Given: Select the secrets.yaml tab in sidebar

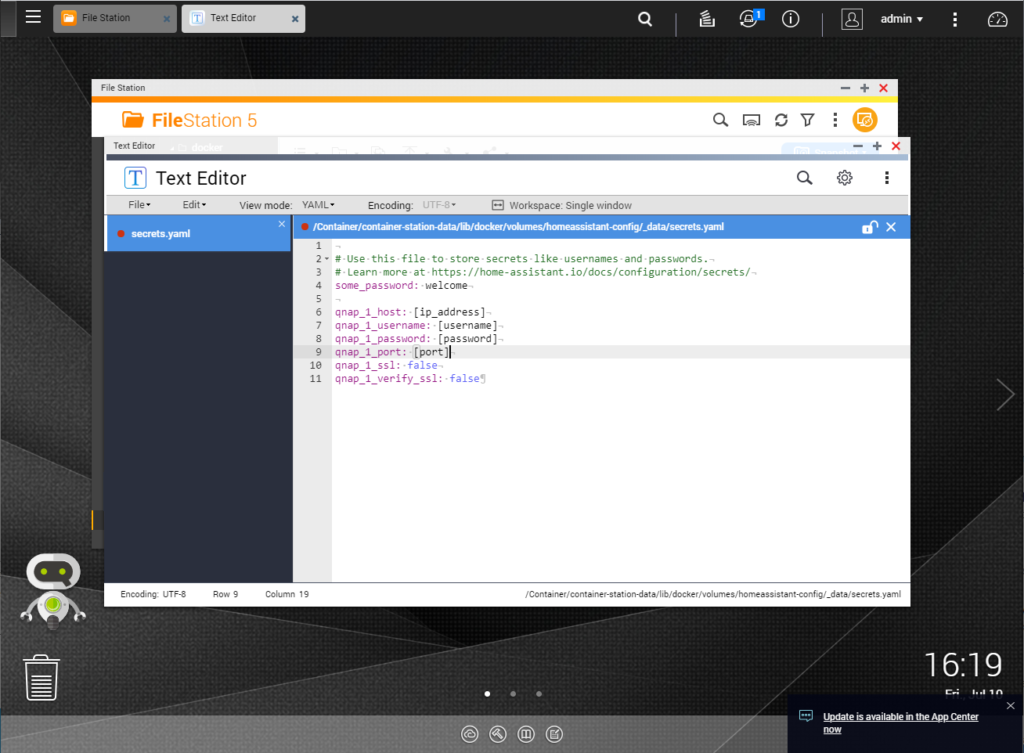Looking at the screenshot, I should tap(197, 234).
